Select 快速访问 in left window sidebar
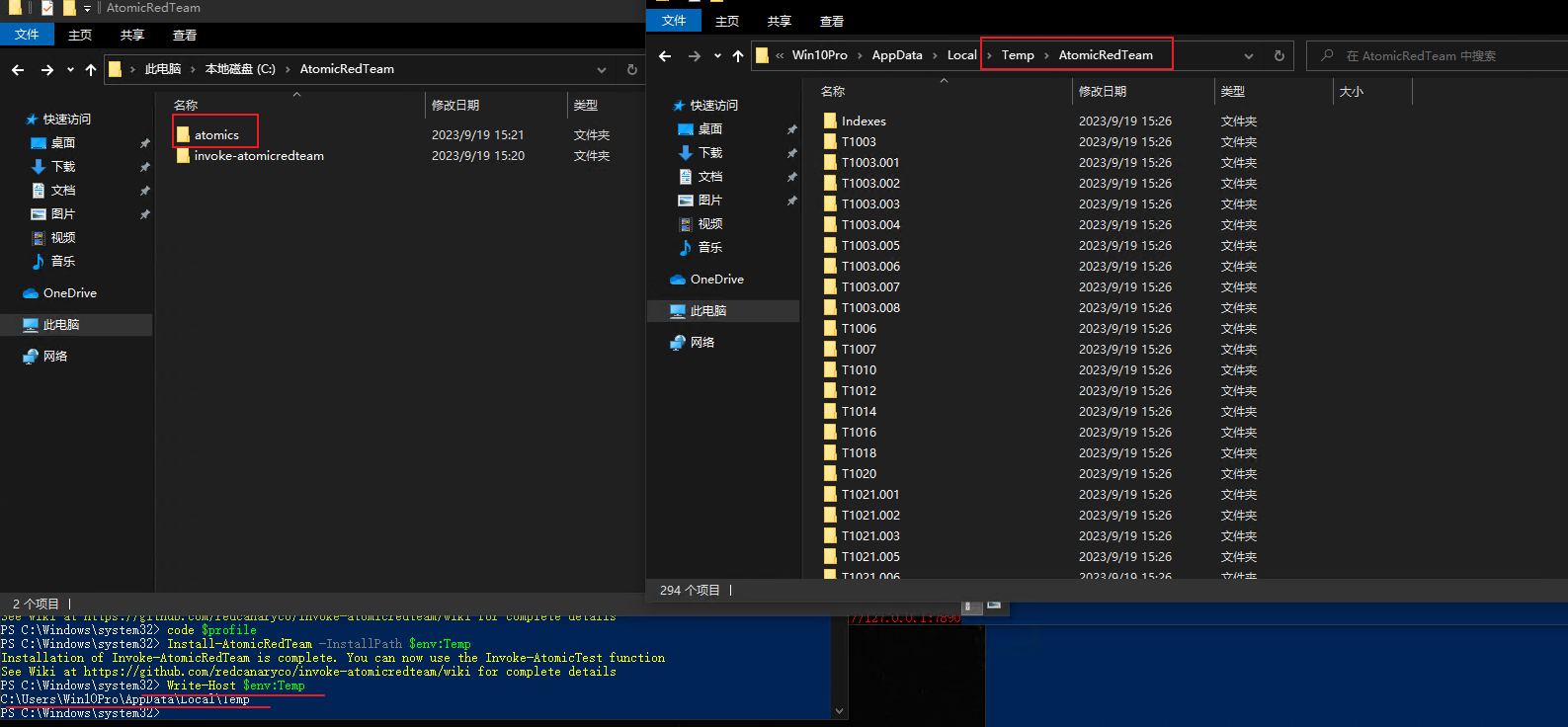The image size is (1568, 727). click(x=67, y=120)
